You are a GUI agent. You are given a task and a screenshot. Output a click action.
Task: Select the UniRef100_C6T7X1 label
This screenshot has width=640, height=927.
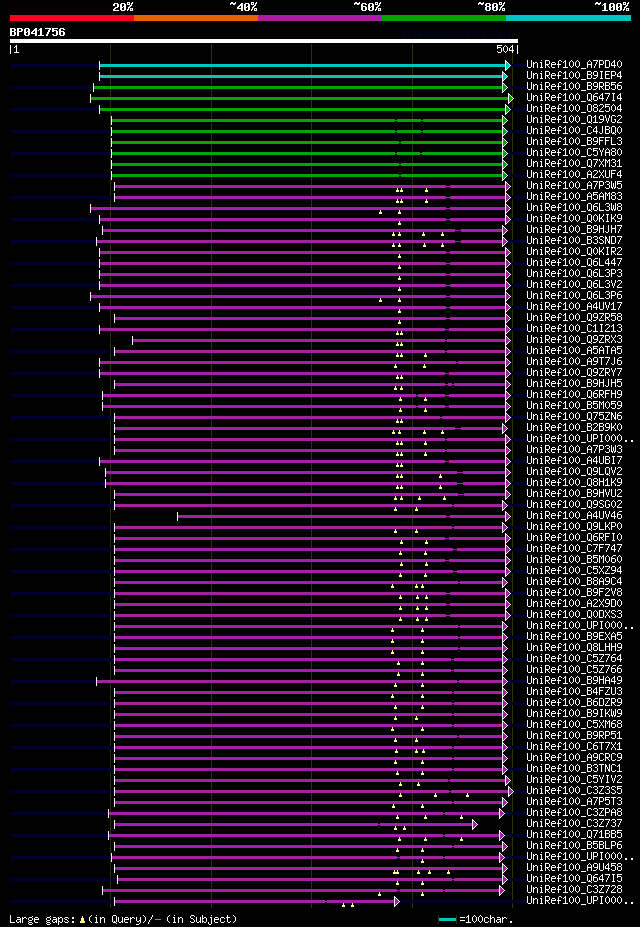coord(574,747)
